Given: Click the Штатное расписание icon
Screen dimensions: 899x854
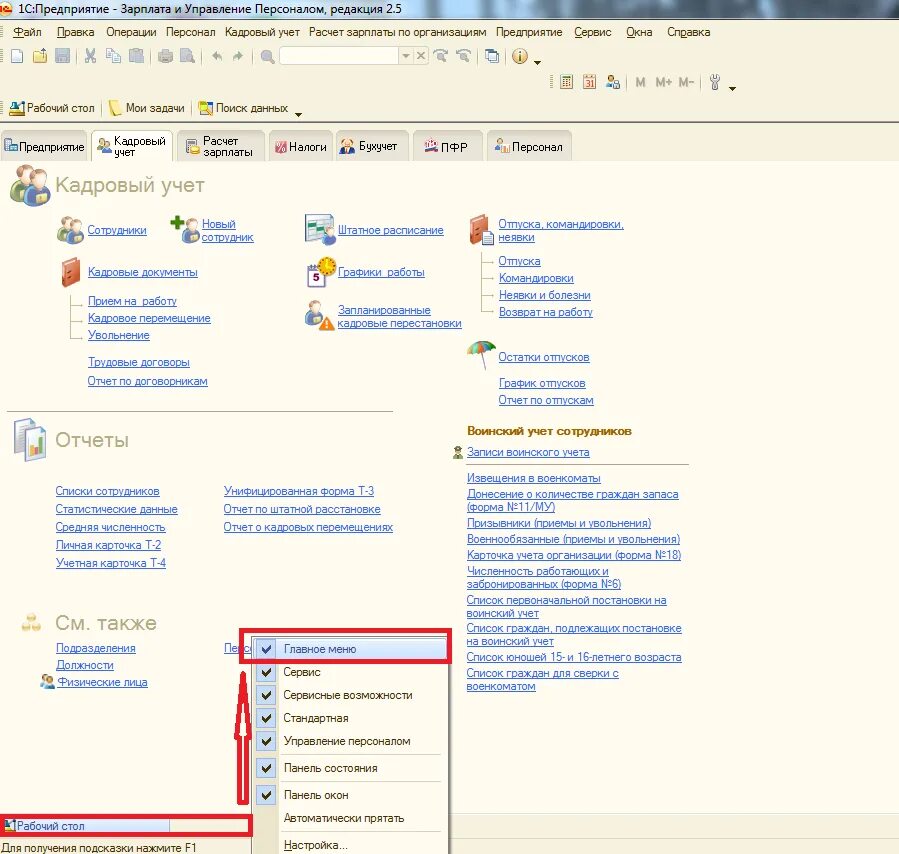Looking at the screenshot, I should coord(320,229).
